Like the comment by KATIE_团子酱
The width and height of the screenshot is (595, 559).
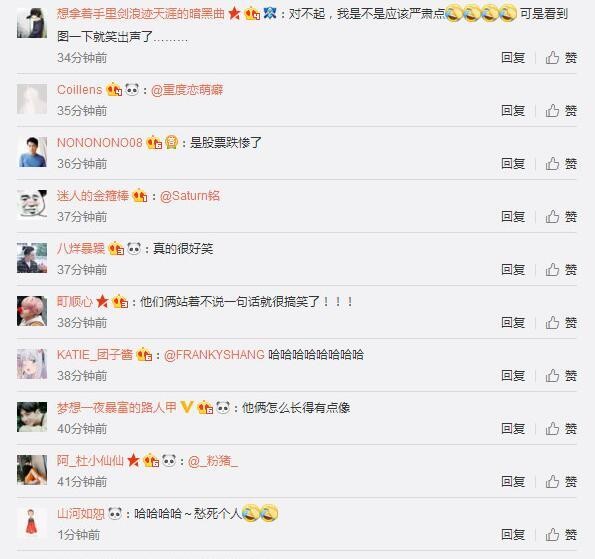point(561,376)
